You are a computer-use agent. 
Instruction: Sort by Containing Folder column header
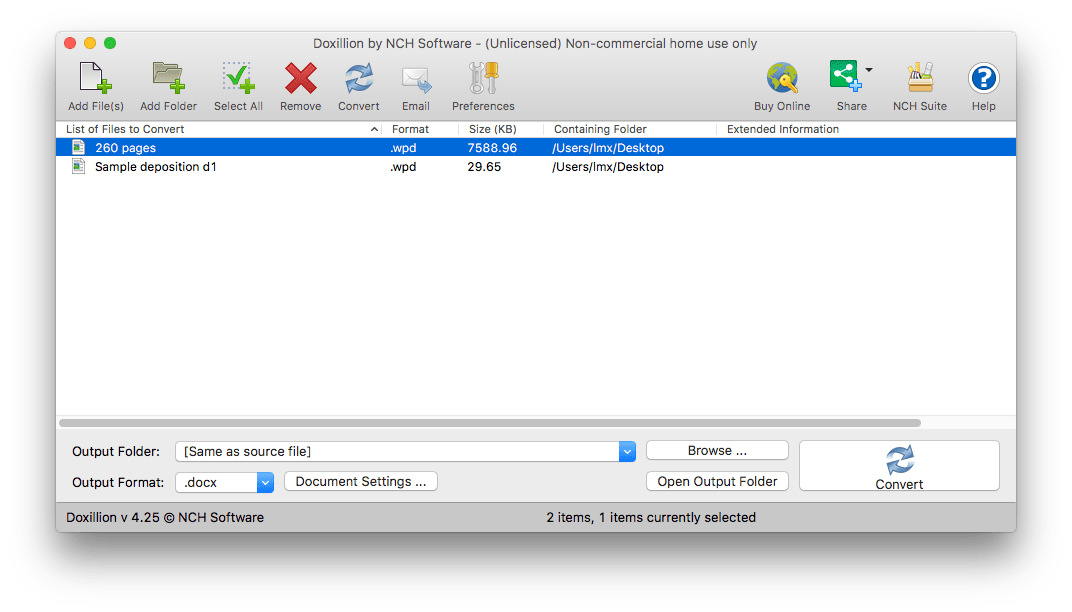pyautogui.click(x=600, y=129)
